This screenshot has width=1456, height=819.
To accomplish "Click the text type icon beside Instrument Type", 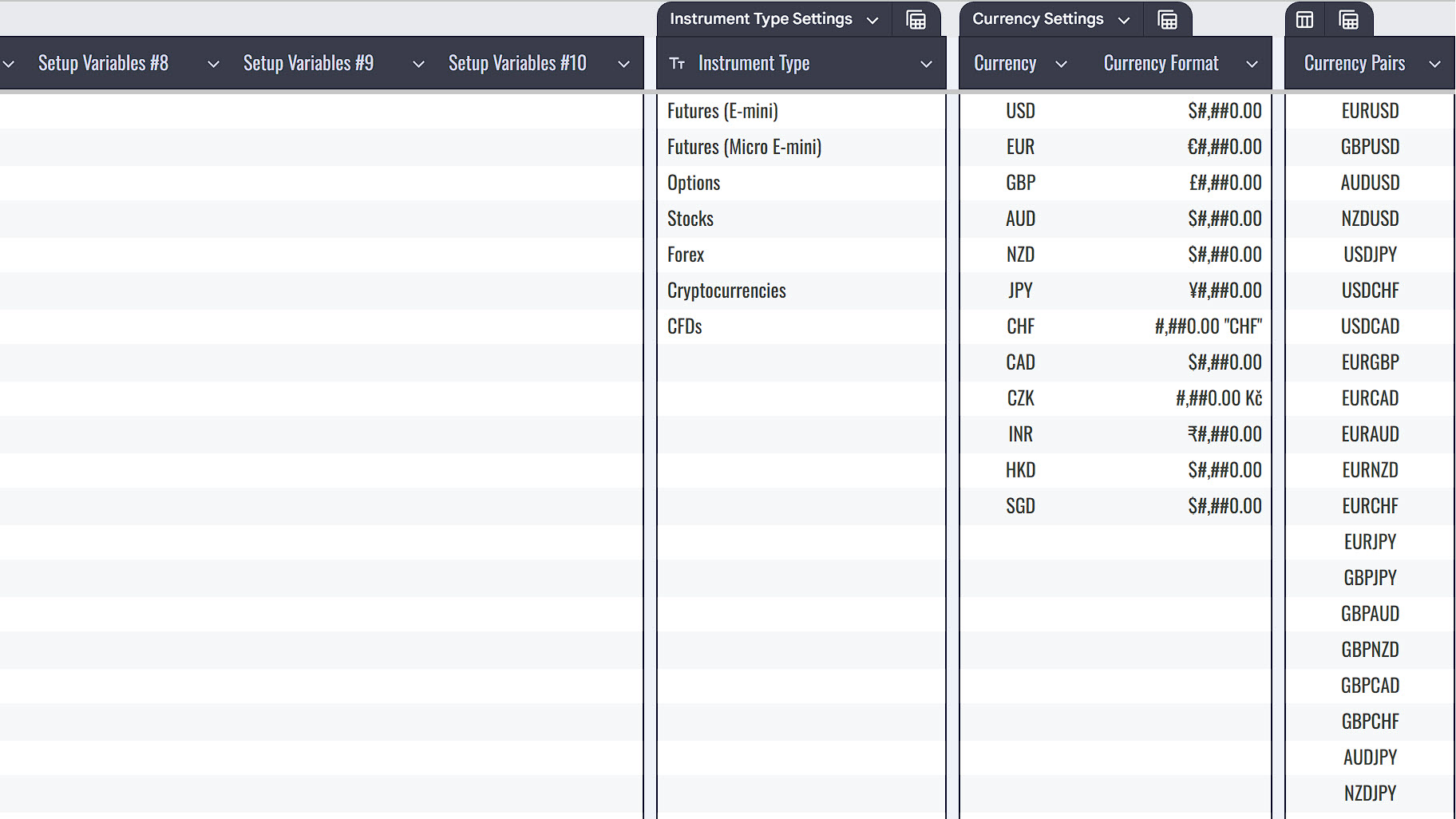I will [677, 64].
